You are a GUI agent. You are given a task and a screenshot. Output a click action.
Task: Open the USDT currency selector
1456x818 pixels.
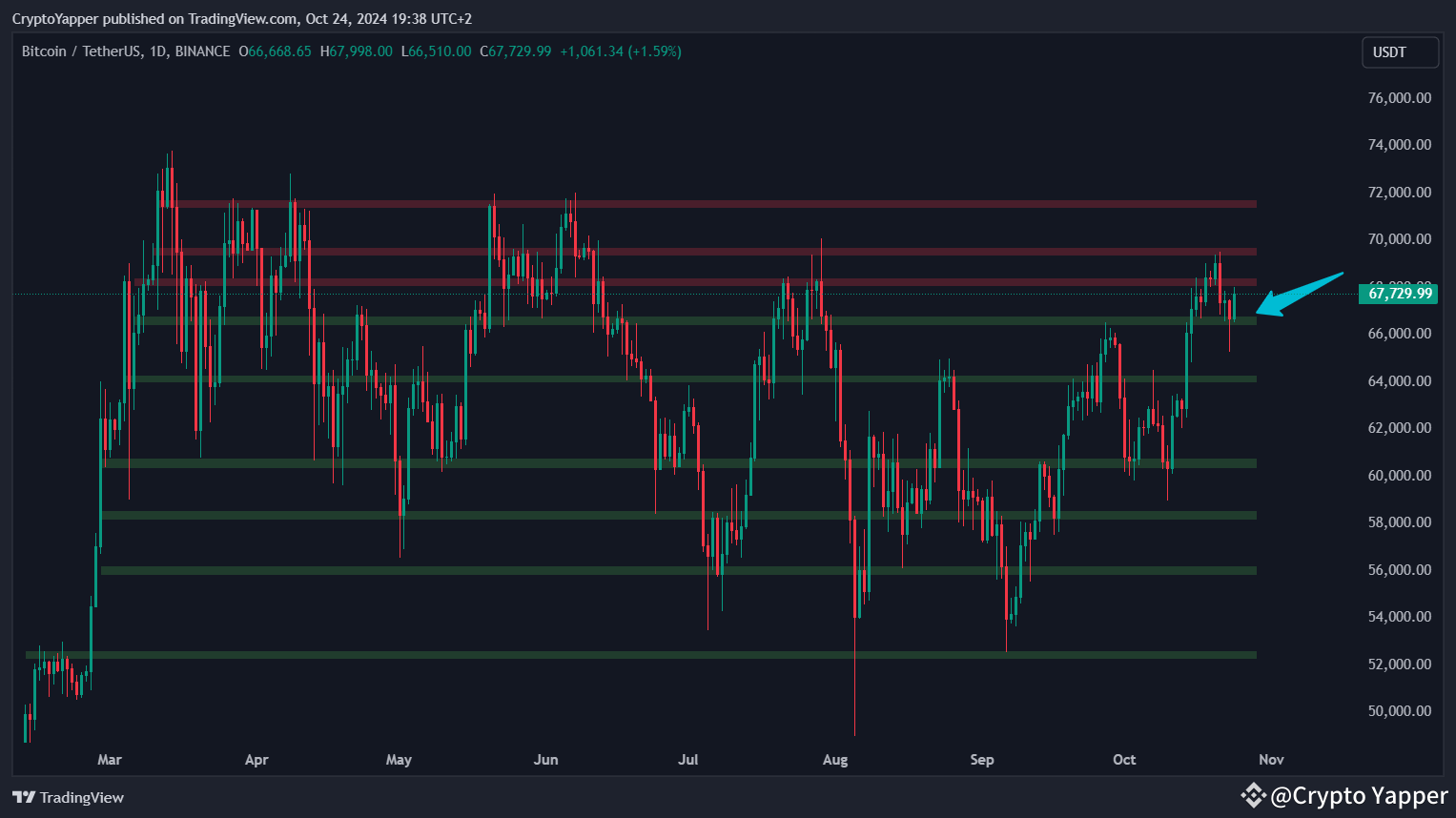pyautogui.click(x=1400, y=51)
